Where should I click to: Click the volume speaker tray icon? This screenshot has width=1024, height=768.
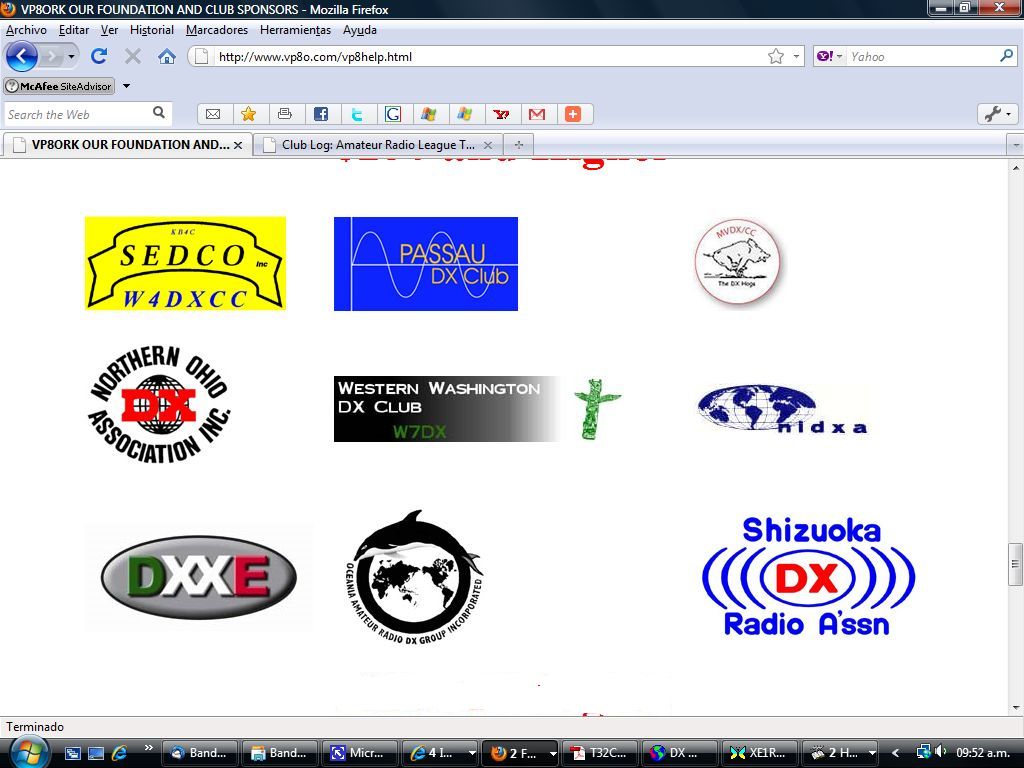(x=940, y=752)
